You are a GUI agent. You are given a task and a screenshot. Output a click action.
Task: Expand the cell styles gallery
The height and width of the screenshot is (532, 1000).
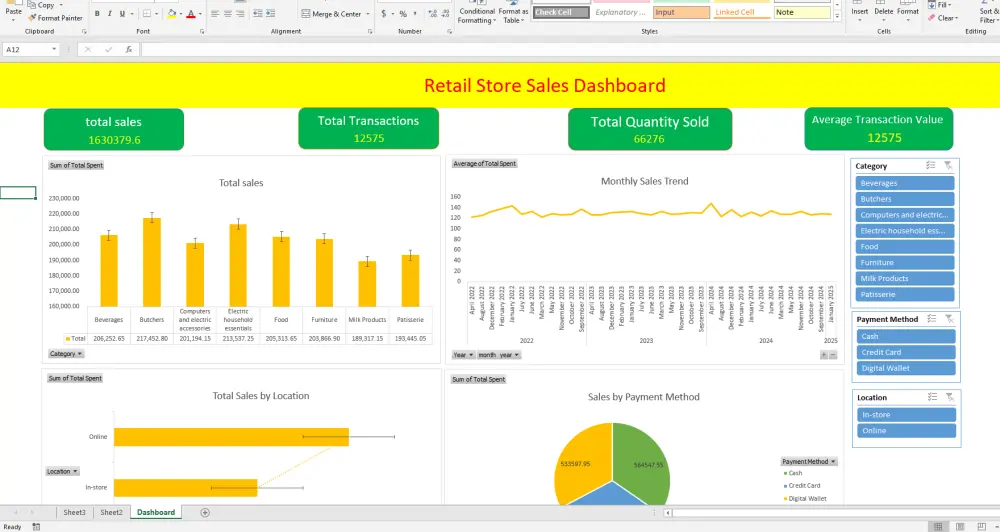tap(837, 17)
